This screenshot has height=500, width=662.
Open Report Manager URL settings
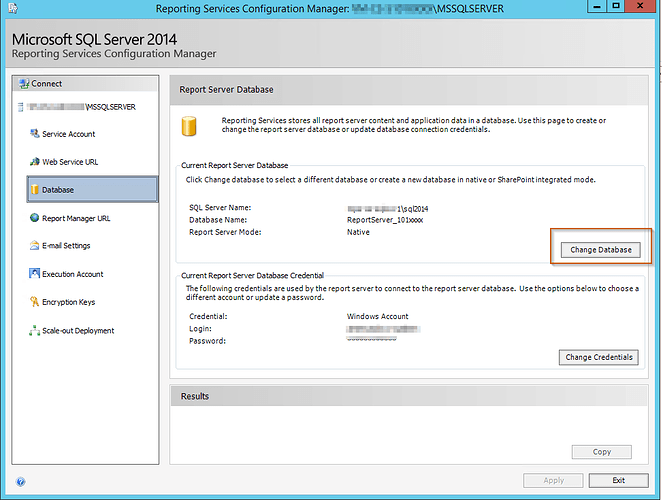click(76, 218)
